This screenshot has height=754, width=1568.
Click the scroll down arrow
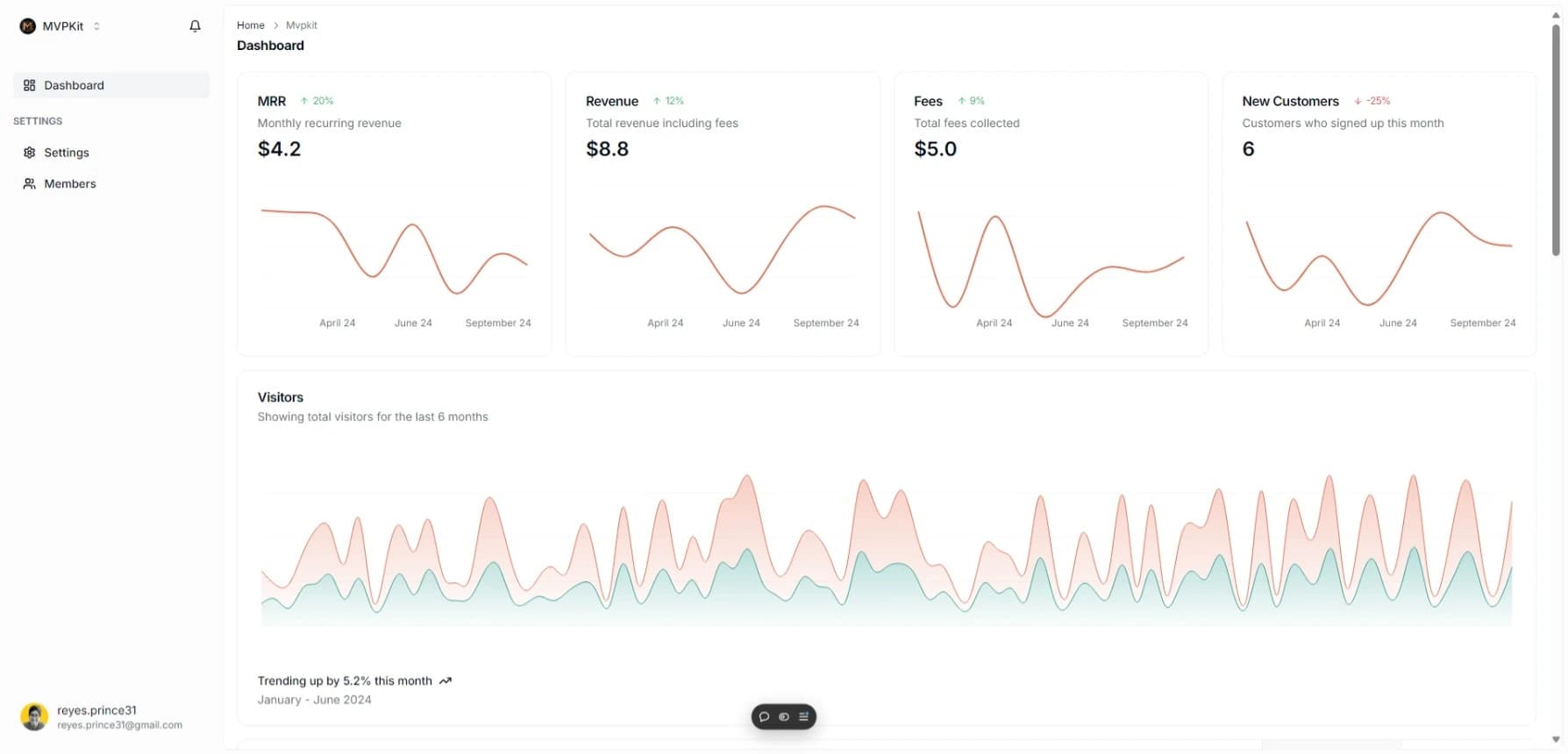(x=1556, y=740)
